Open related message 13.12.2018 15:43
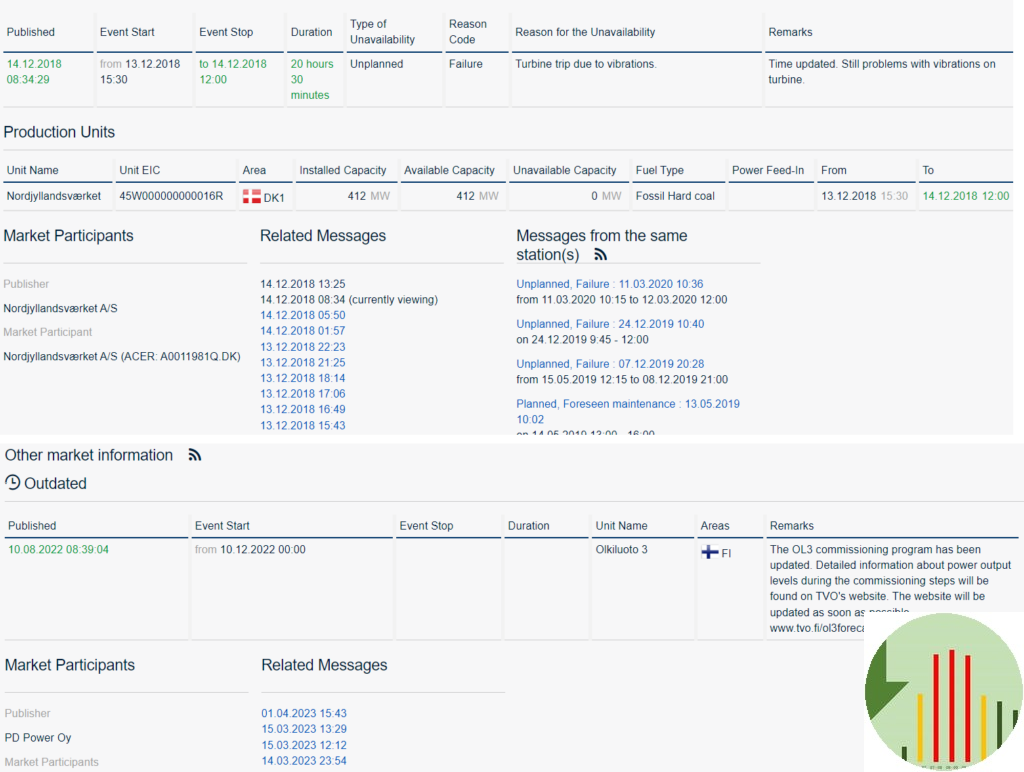1024x772 pixels. [303, 425]
